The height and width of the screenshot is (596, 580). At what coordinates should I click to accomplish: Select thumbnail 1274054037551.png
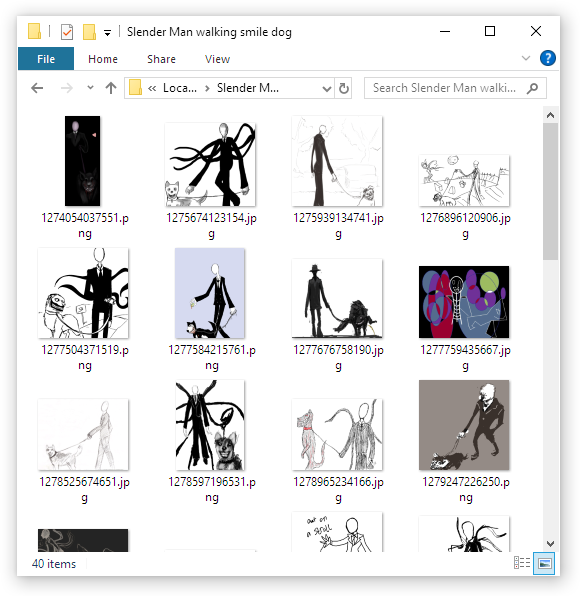[82, 161]
